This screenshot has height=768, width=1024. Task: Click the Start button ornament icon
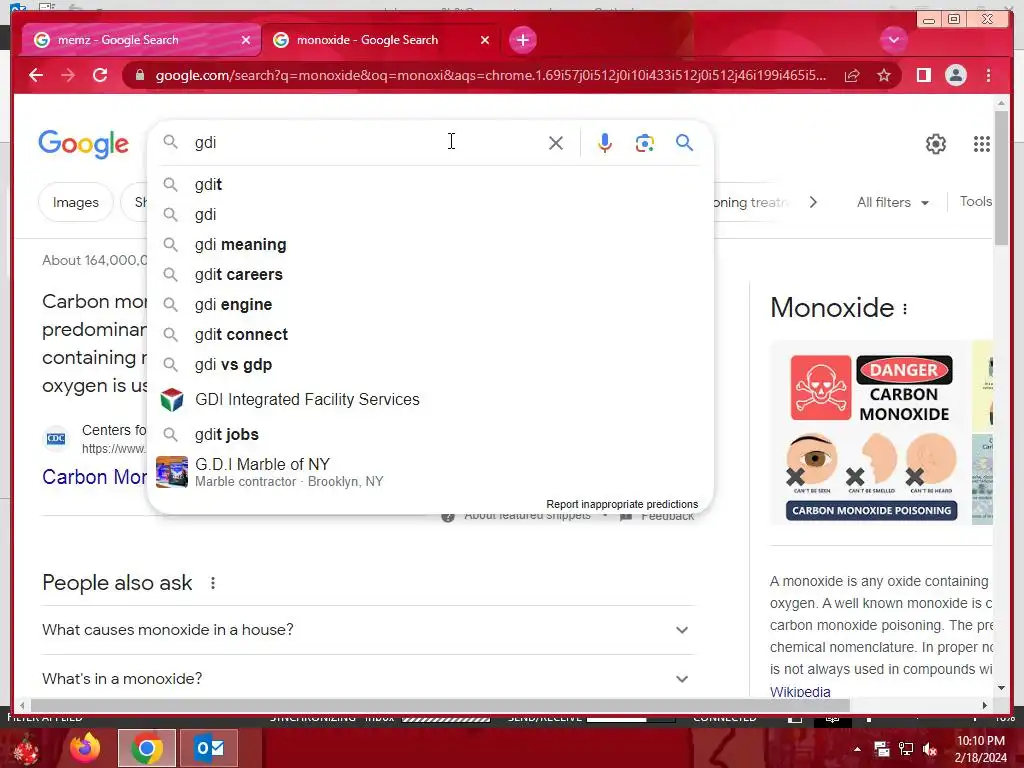click(x=25, y=750)
